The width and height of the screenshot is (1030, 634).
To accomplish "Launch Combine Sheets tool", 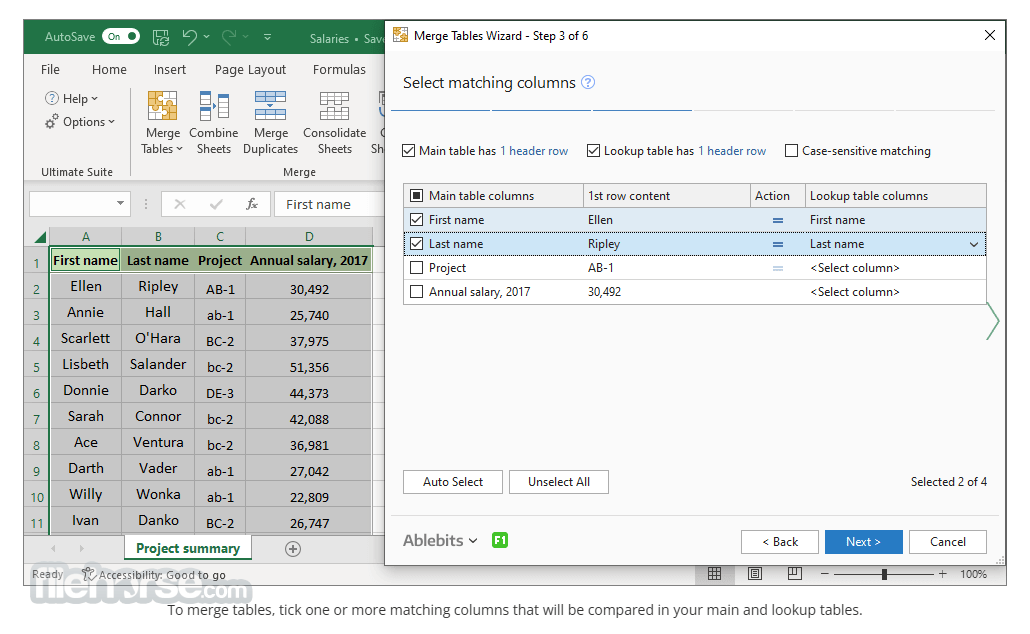I will tap(213, 123).
